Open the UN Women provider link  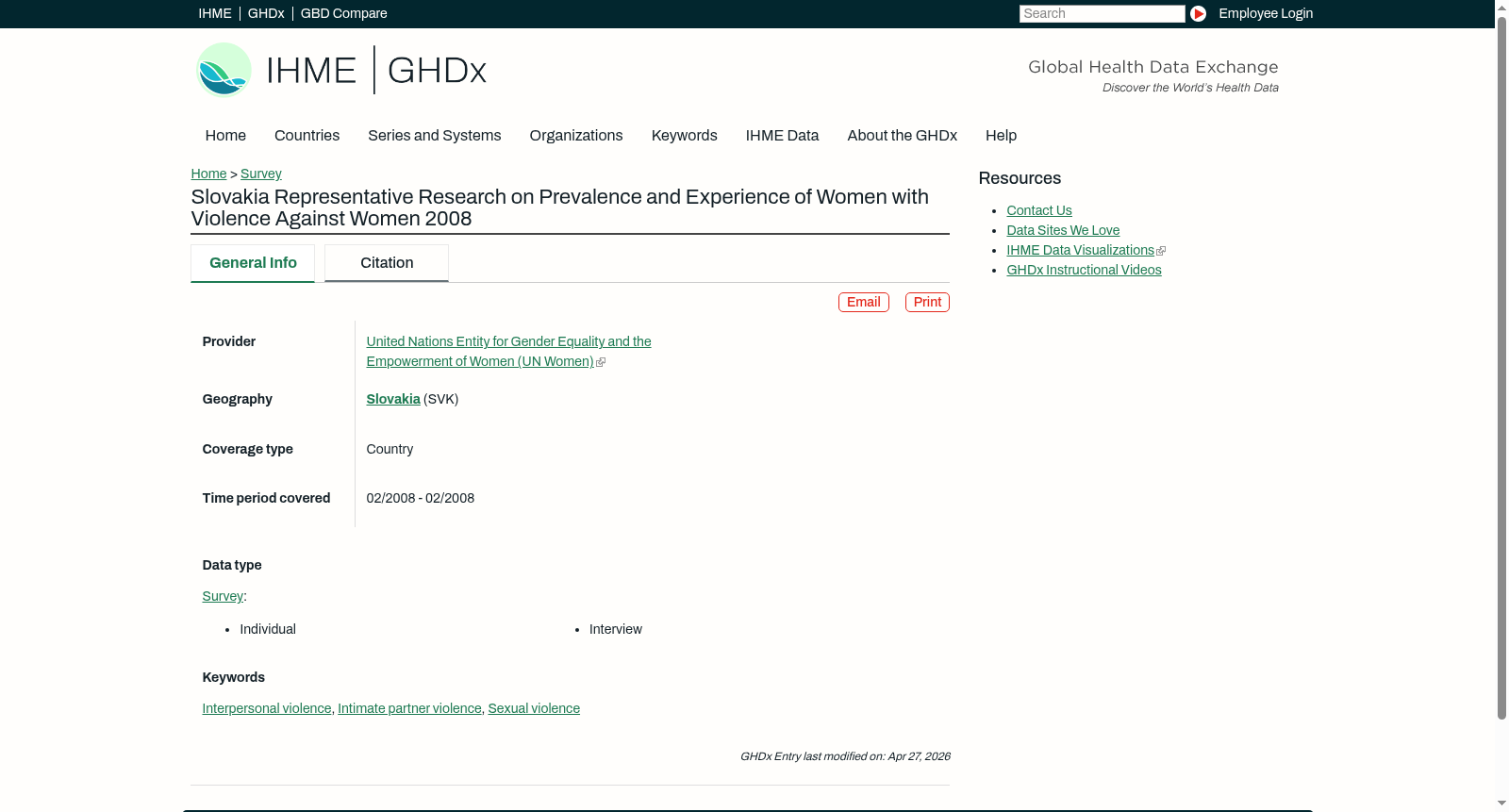coord(508,351)
